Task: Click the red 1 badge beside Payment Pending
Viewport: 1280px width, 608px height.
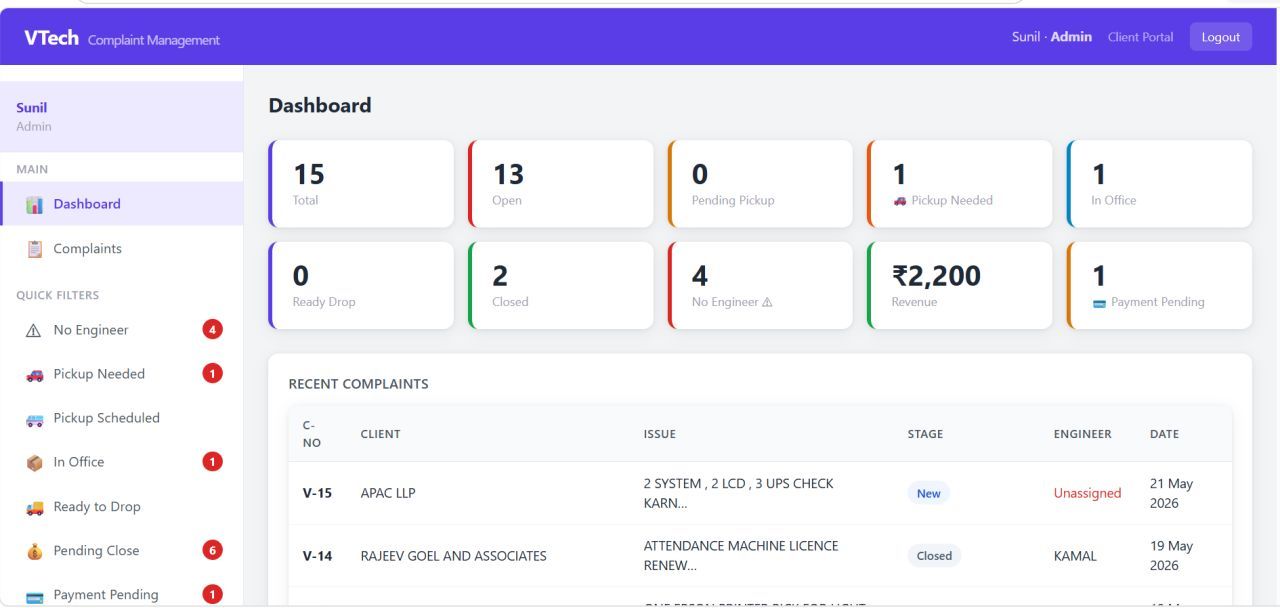Action: 212,594
